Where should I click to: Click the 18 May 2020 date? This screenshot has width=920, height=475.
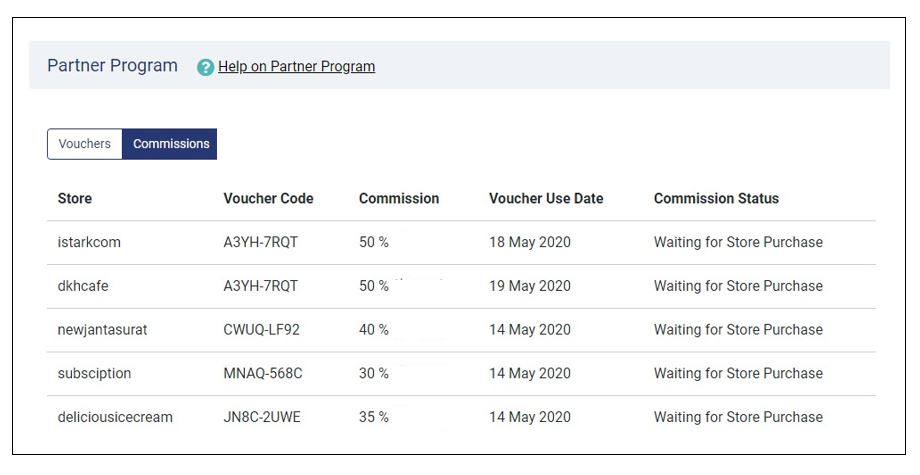click(530, 242)
